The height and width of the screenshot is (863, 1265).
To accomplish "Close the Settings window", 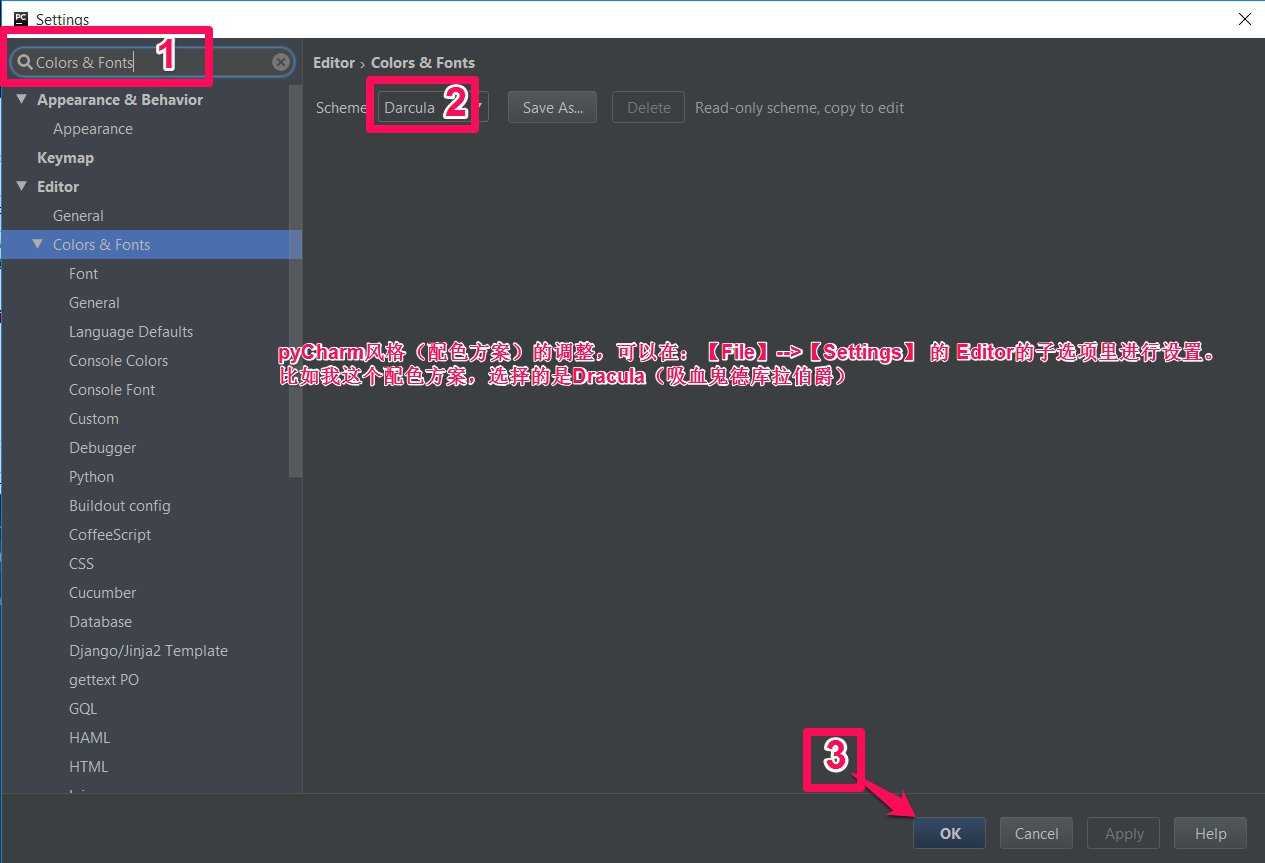I will click(1244, 19).
